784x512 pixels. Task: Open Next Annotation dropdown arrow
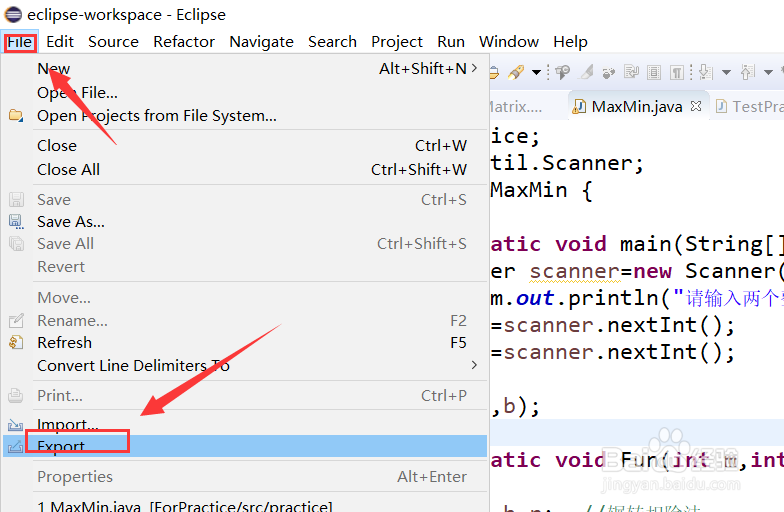coord(726,72)
